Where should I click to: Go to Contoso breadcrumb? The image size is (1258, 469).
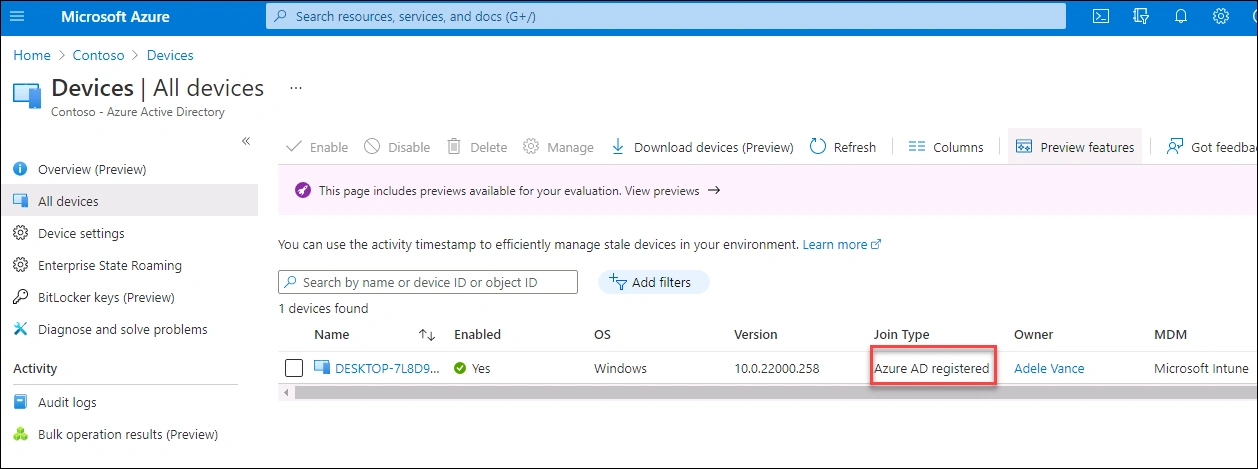click(98, 55)
